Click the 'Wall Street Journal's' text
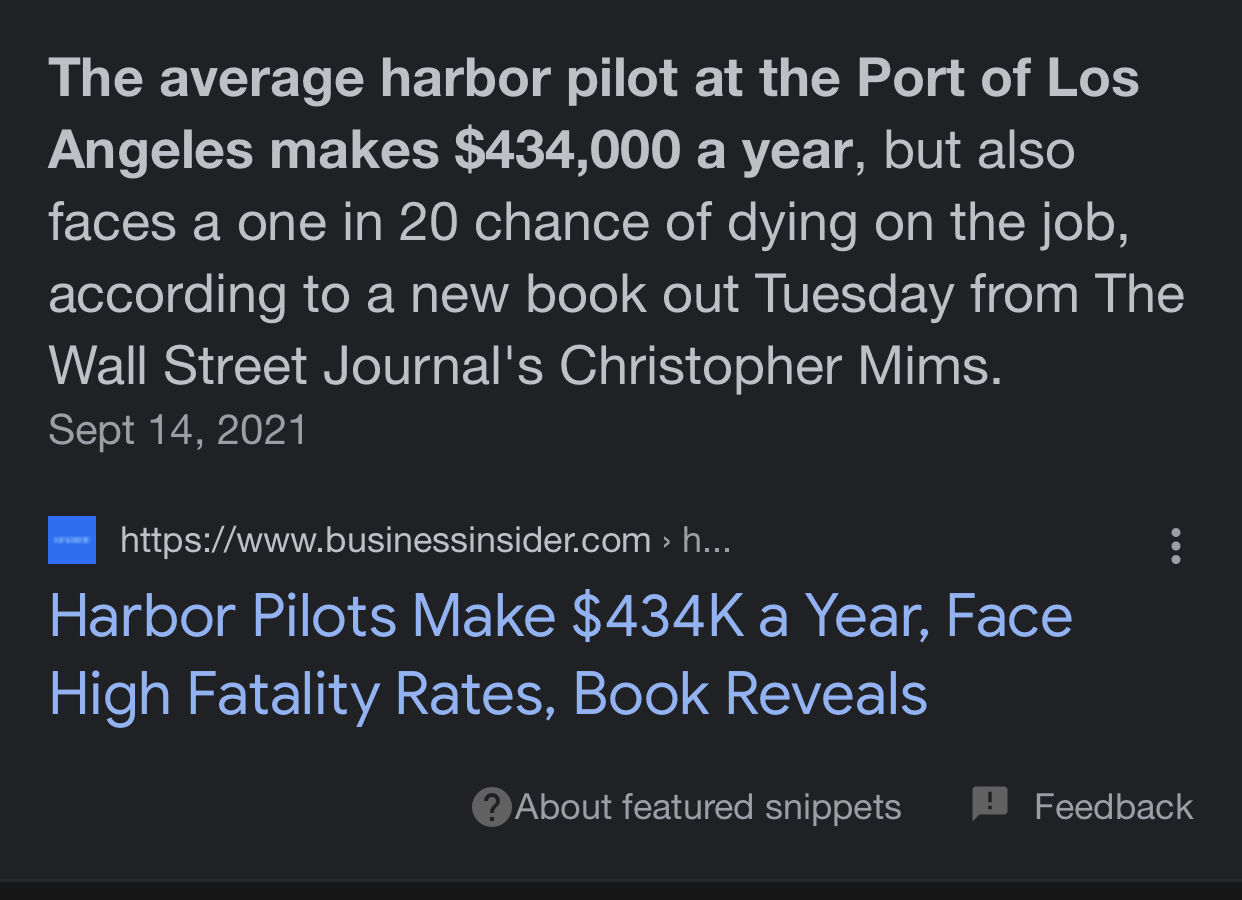 point(296,368)
